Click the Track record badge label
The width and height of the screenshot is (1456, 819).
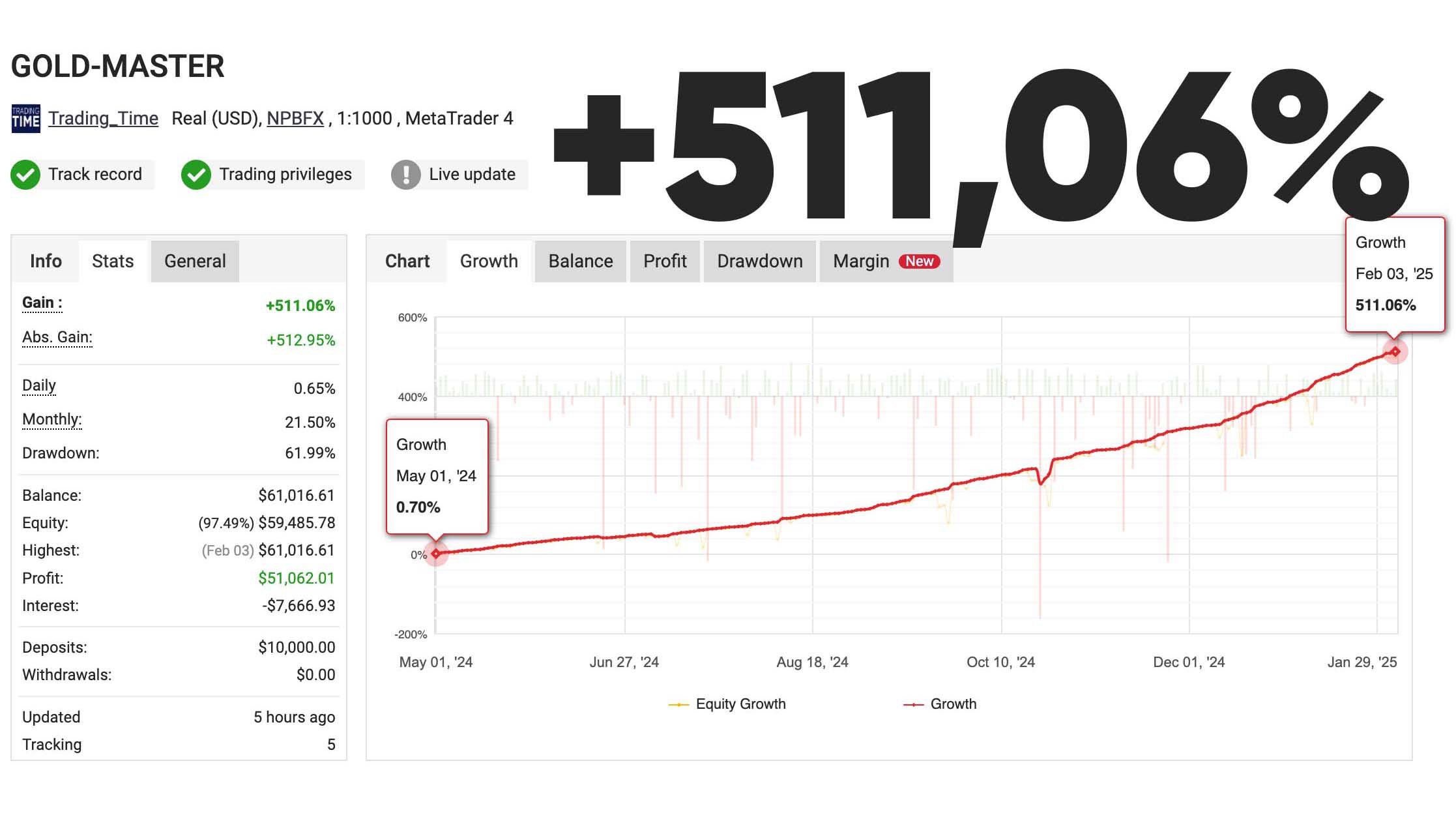95,174
